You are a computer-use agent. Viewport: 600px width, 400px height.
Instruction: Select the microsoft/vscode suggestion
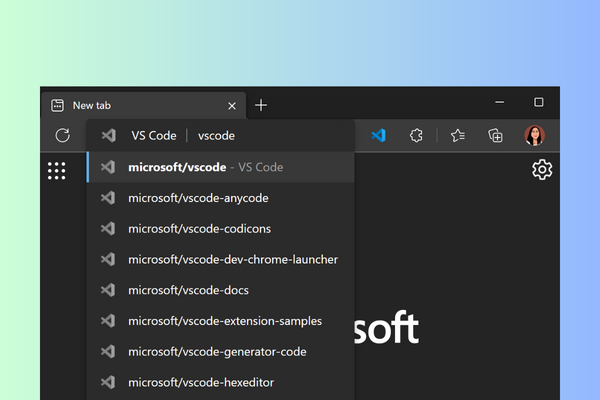[221, 167]
